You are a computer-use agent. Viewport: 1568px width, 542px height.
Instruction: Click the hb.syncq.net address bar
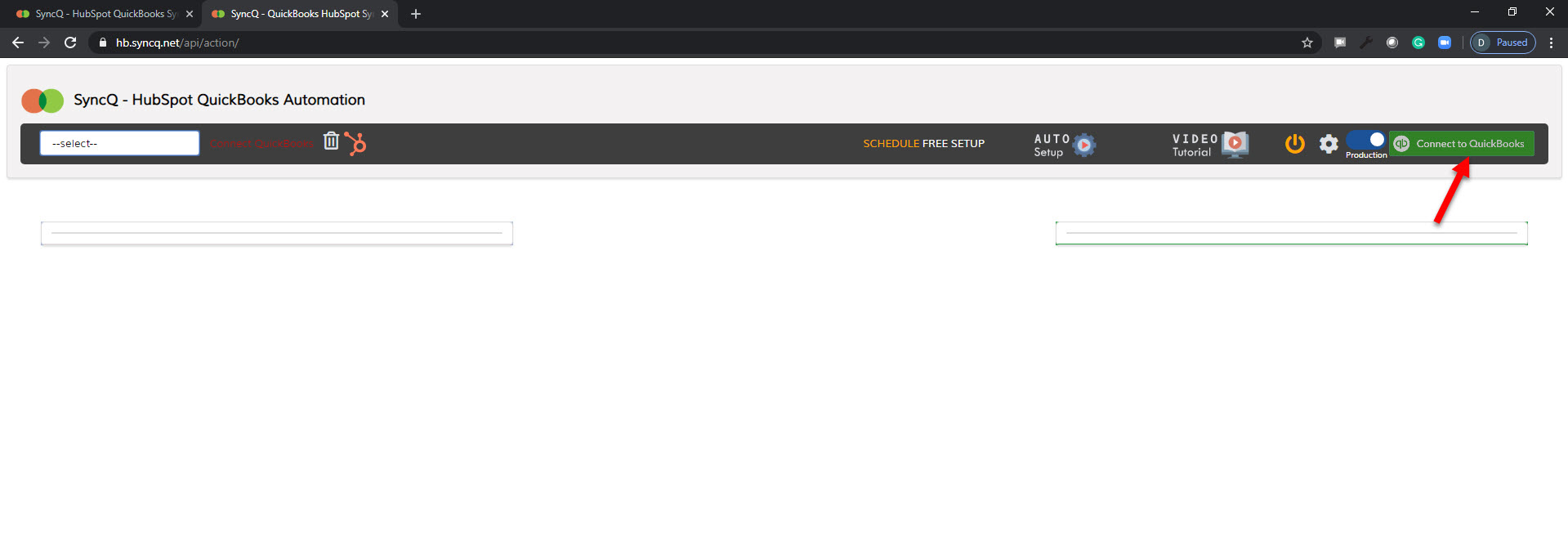tap(703, 43)
